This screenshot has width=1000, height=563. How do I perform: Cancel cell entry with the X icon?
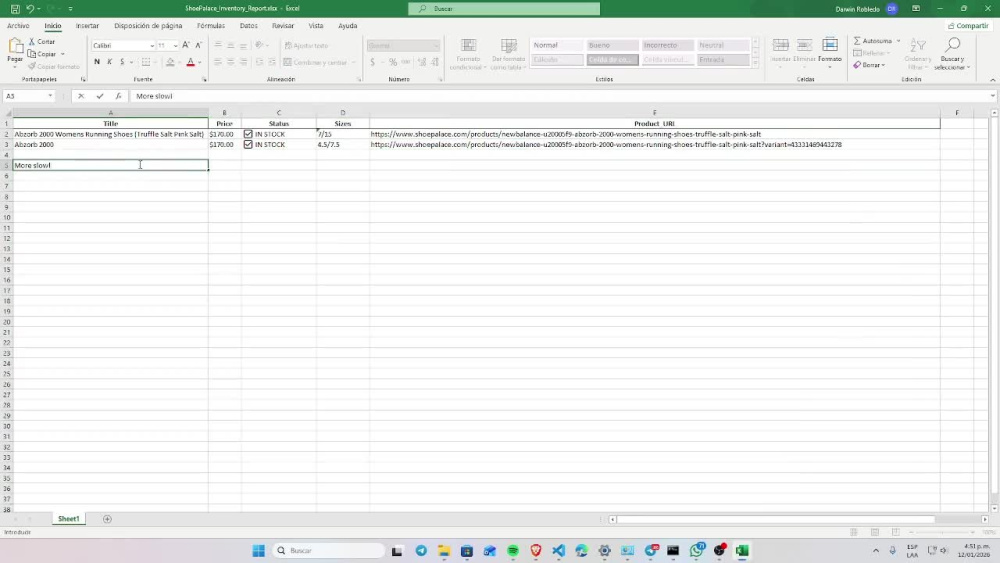[x=81, y=96]
